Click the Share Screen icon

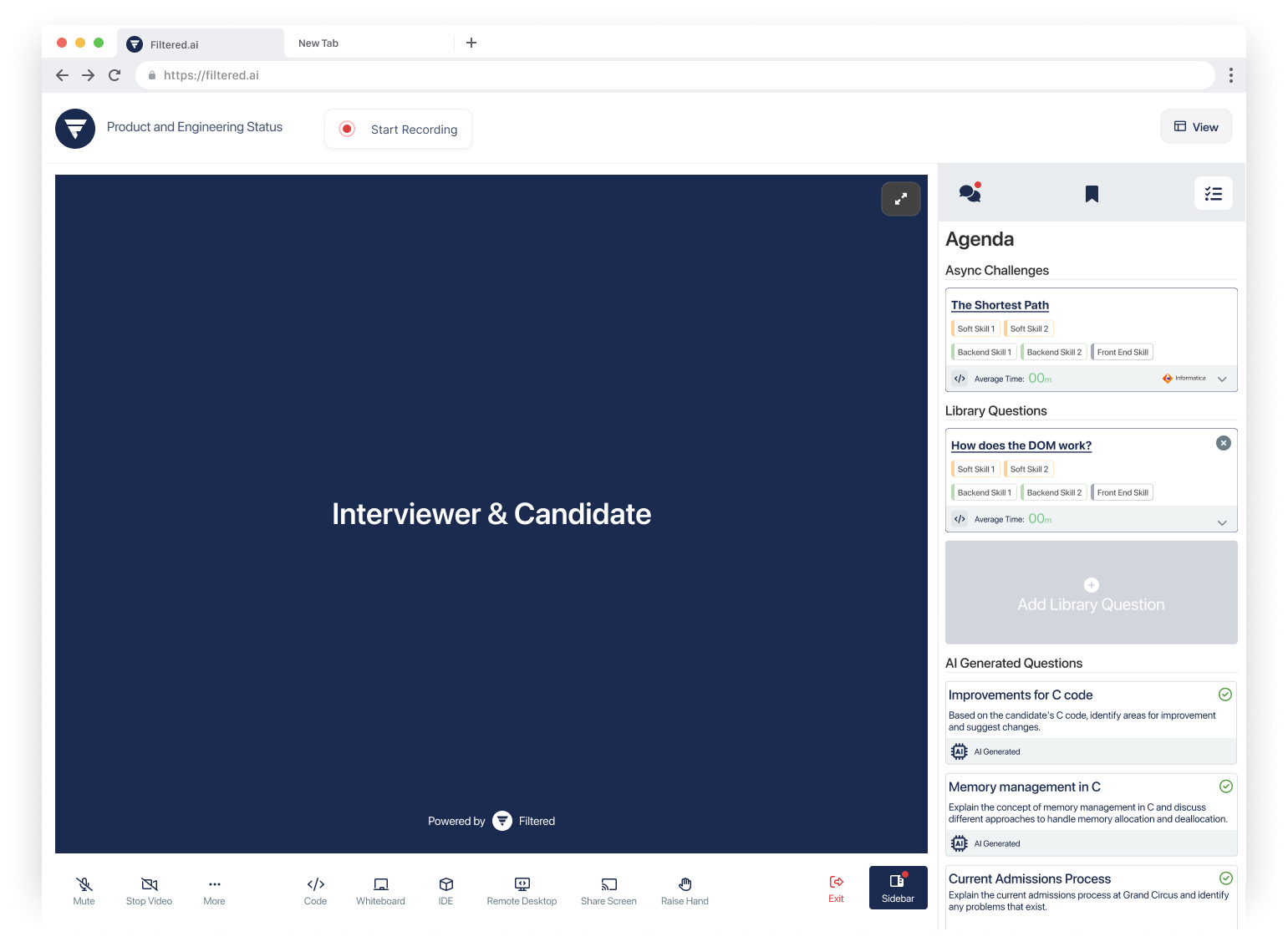(x=608, y=890)
